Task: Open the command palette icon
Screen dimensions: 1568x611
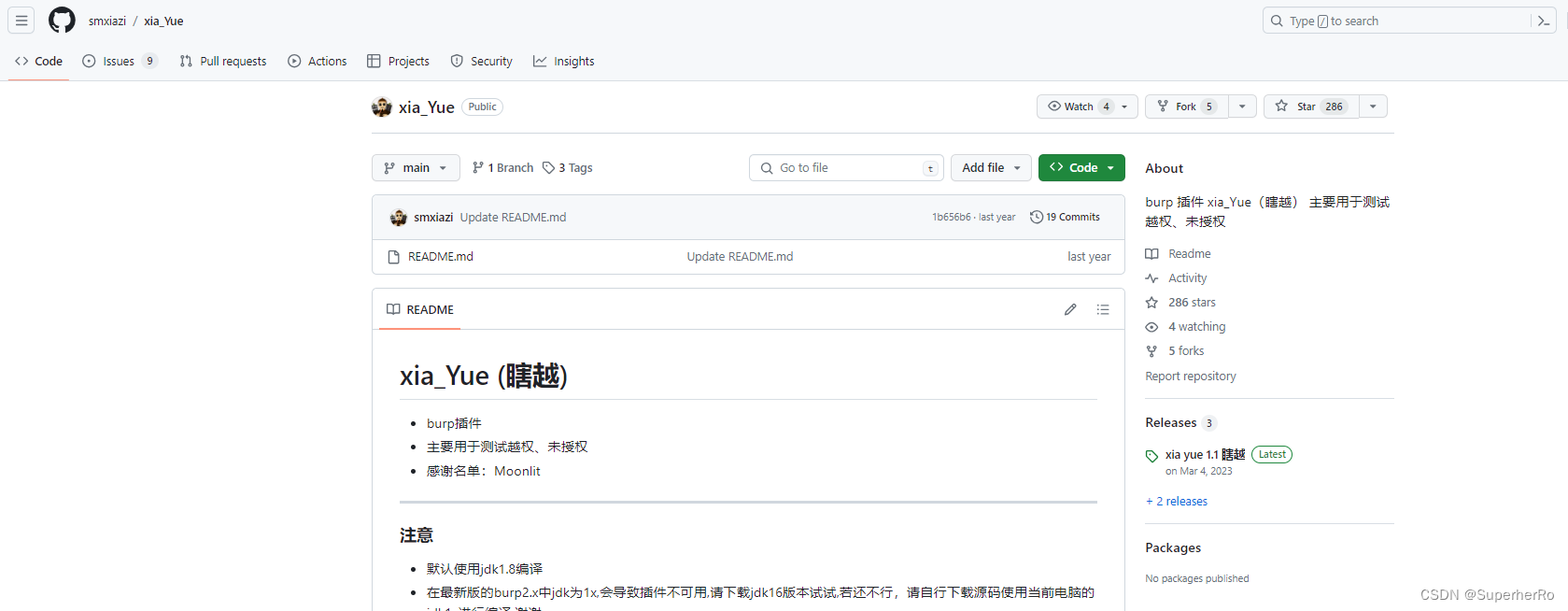Action: tap(1544, 21)
